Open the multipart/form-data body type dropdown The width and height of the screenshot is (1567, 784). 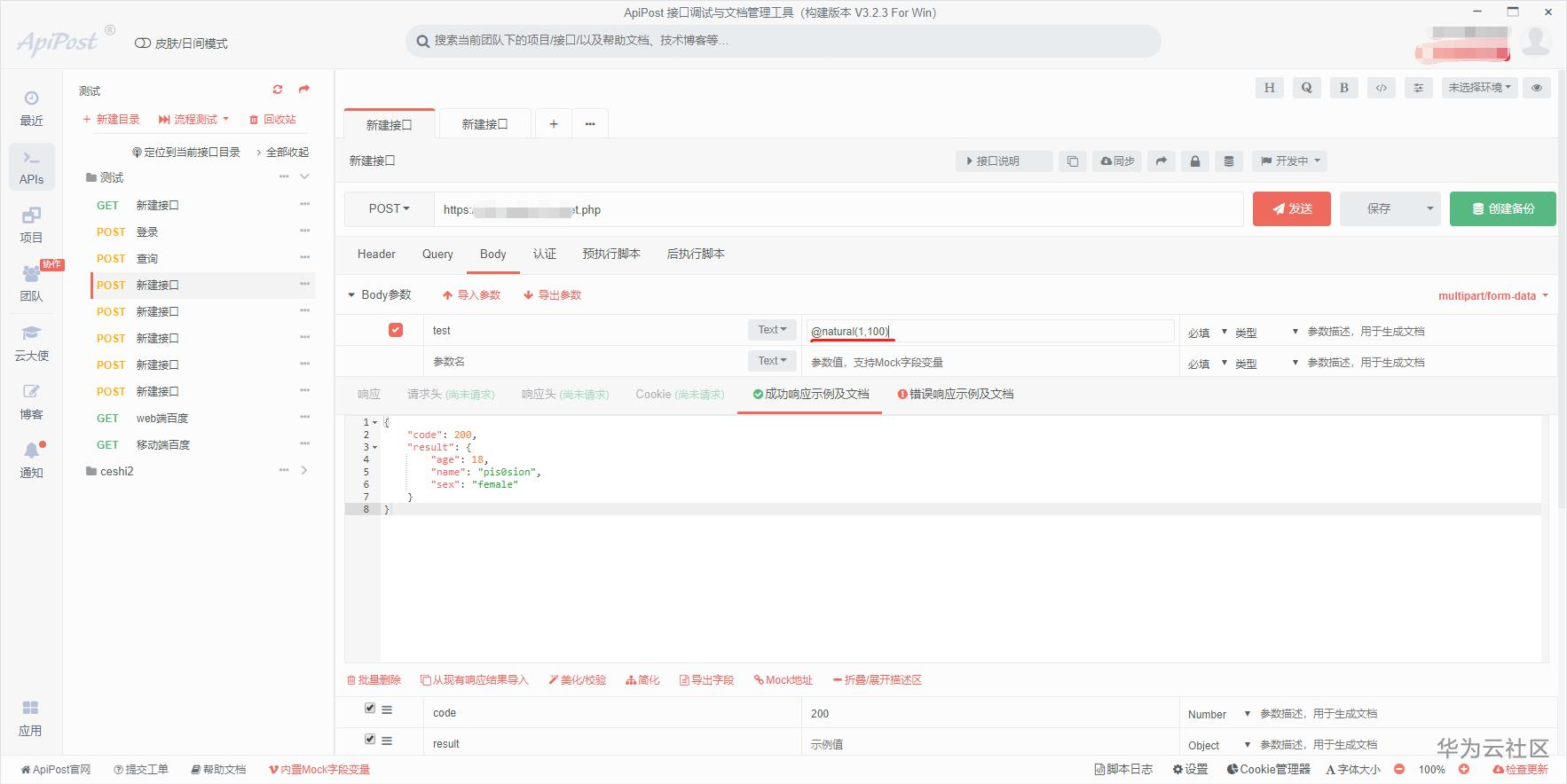[x=1493, y=295]
